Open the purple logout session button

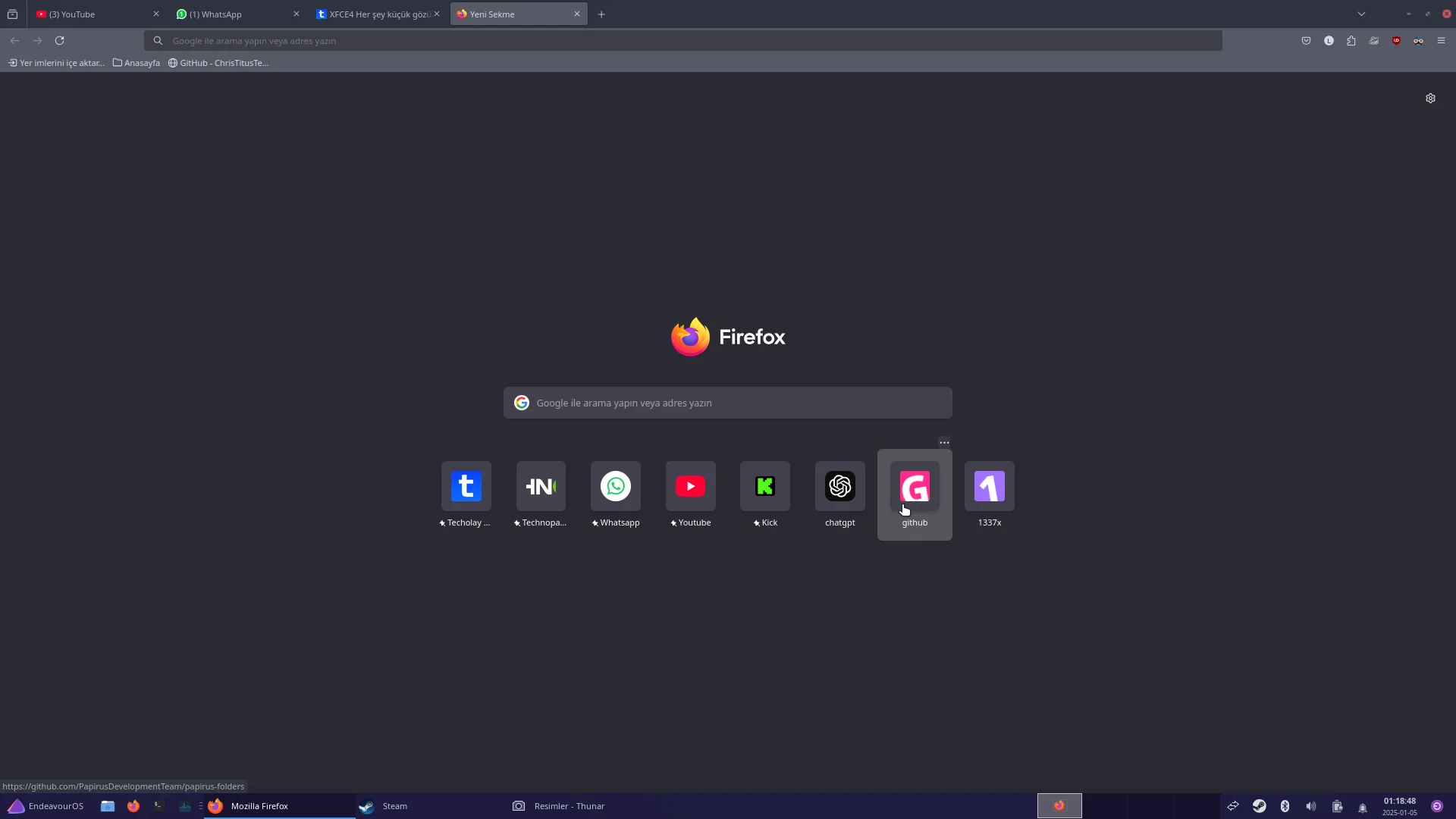tap(1437, 806)
